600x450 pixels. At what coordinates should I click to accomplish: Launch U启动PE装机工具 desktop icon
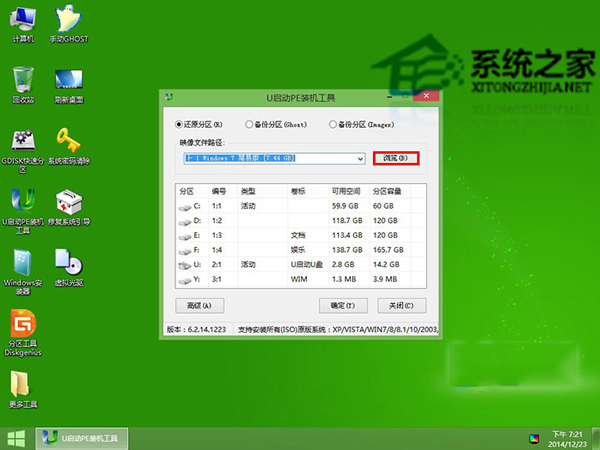(x=23, y=211)
